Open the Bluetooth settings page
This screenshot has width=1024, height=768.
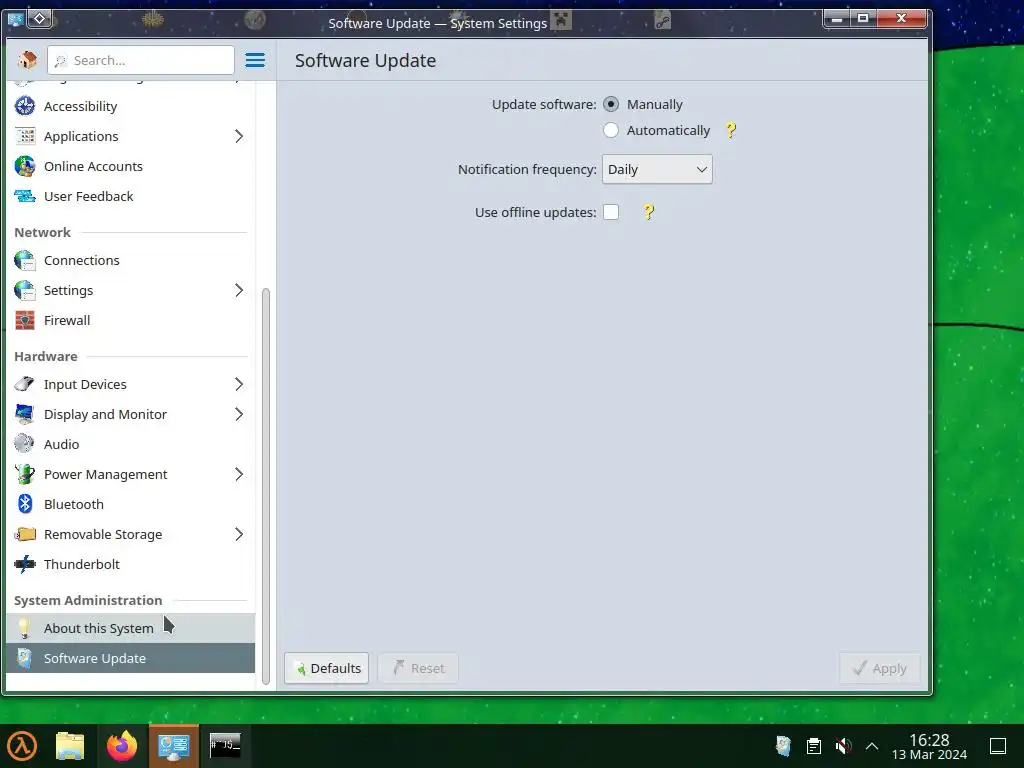coord(130,504)
